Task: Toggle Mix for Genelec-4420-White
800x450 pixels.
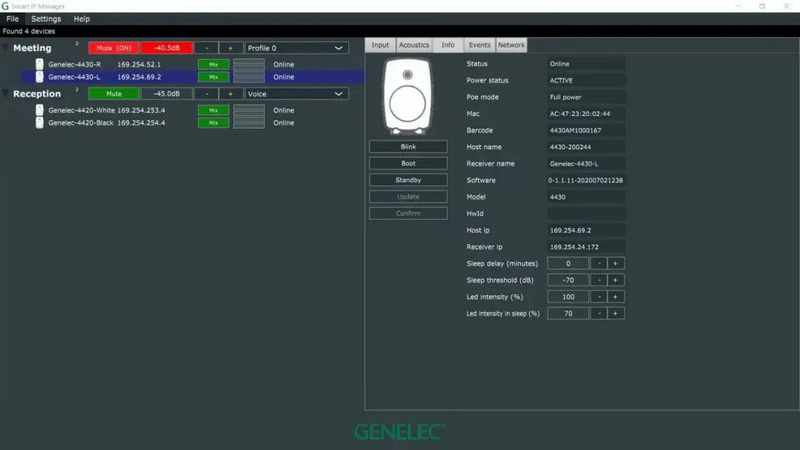Action: pos(213,110)
